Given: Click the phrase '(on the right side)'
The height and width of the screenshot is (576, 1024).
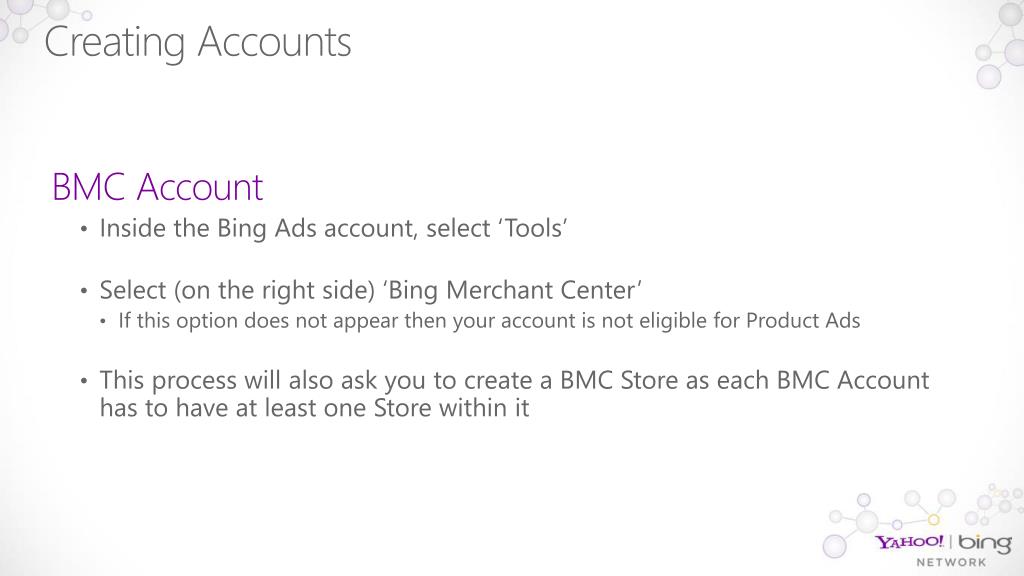Looking at the screenshot, I should [x=272, y=290].
